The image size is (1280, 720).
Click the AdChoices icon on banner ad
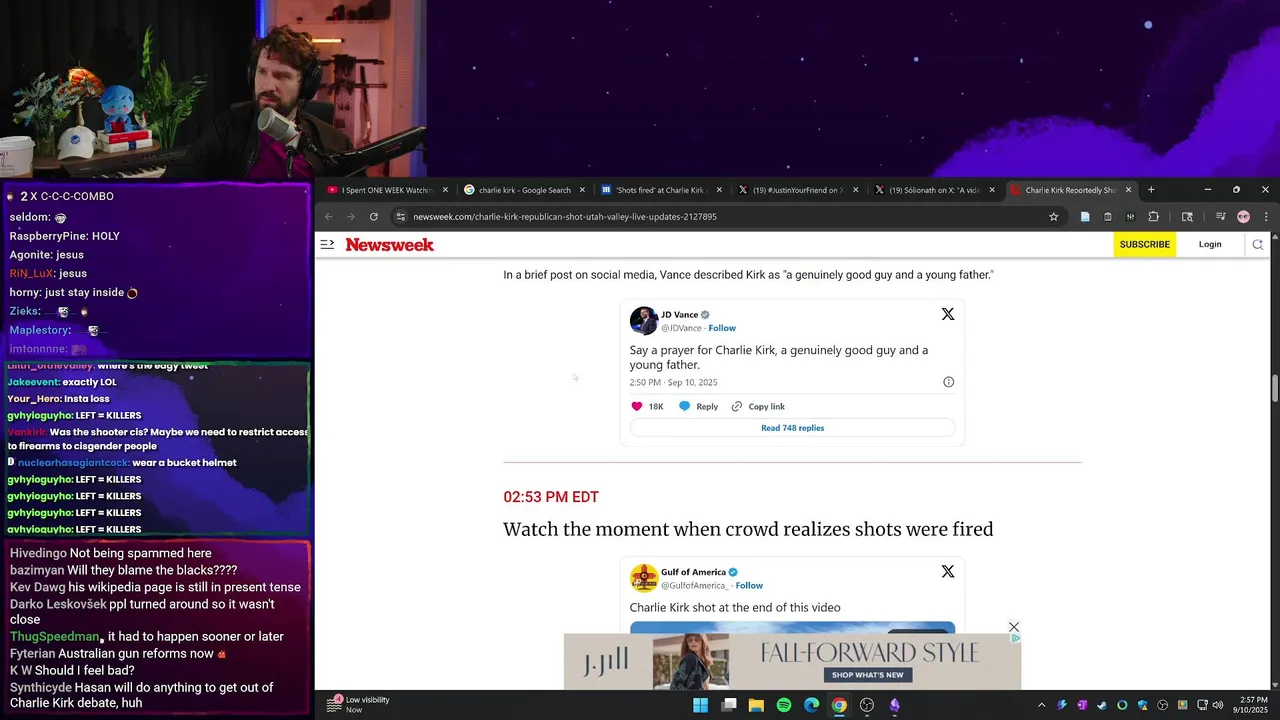(1016, 638)
